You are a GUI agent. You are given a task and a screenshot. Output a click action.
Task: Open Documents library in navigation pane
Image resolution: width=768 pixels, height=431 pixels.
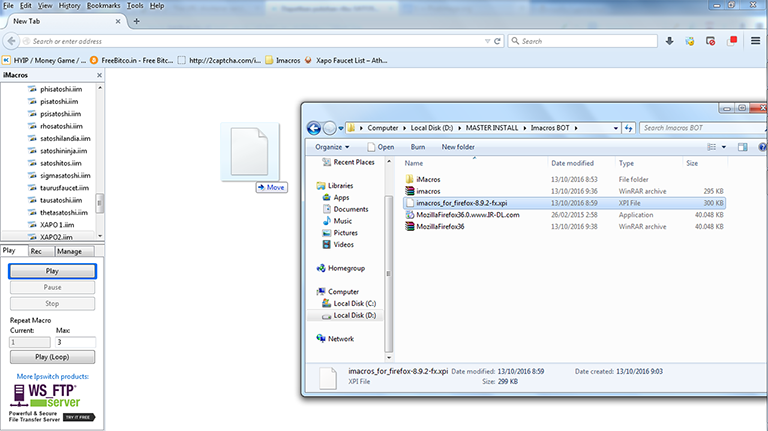coord(346,209)
